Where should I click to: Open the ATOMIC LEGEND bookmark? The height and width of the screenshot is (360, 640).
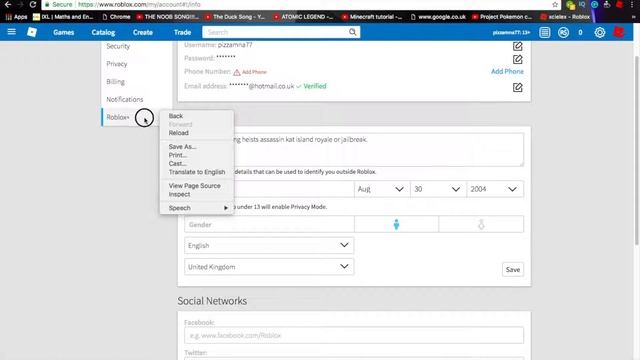(303, 17)
